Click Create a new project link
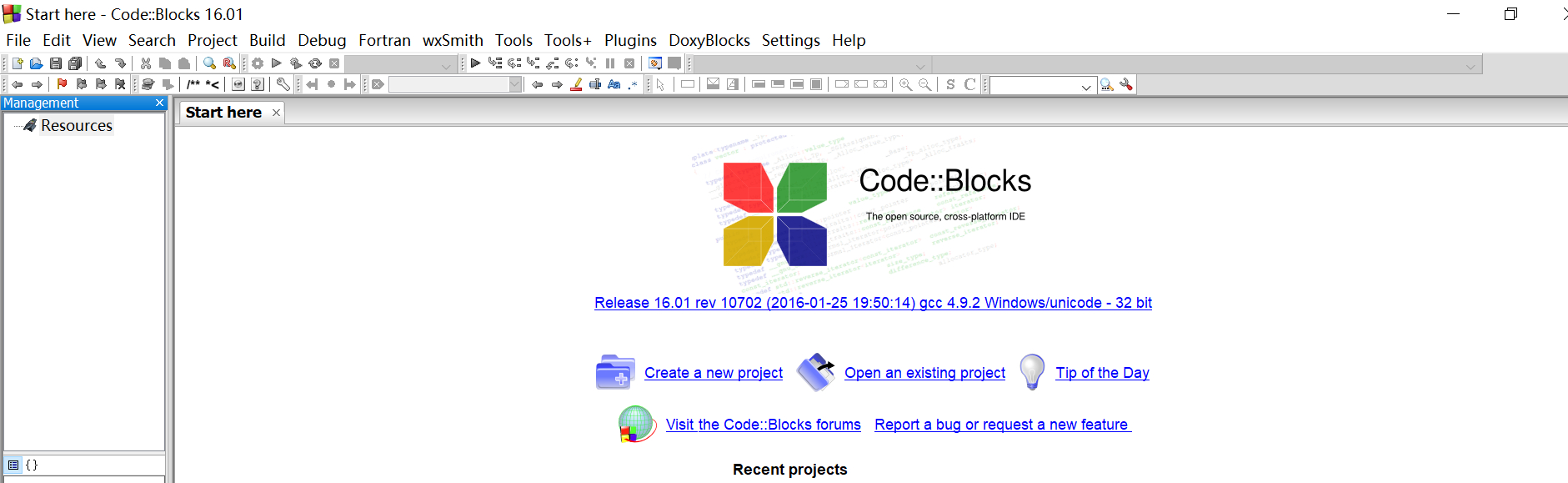The image size is (1568, 483). pos(714,373)
